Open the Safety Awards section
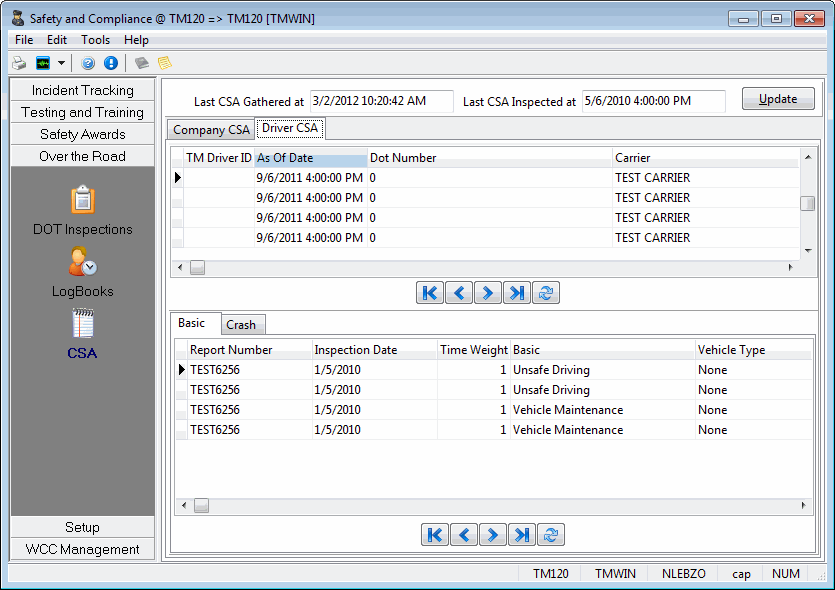 click(x=83, y=134)
